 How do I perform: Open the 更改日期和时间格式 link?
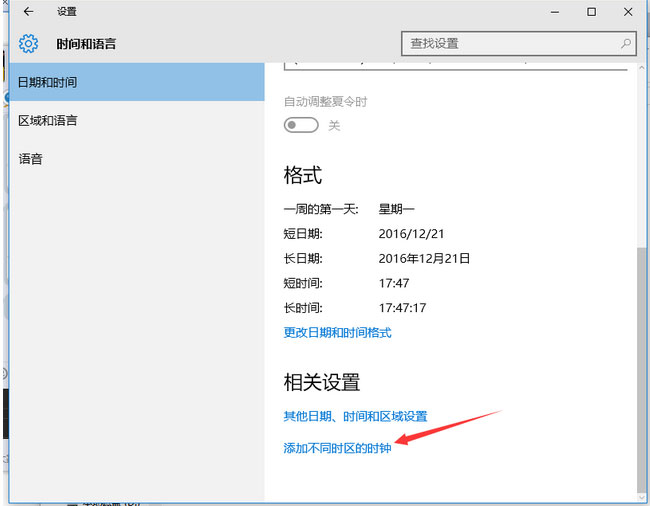(337, 333)
